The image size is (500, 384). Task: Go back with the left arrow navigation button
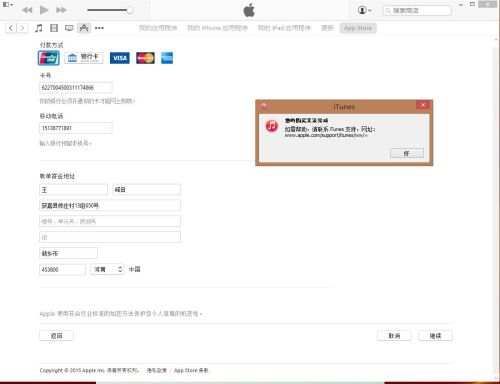point(11,28)
